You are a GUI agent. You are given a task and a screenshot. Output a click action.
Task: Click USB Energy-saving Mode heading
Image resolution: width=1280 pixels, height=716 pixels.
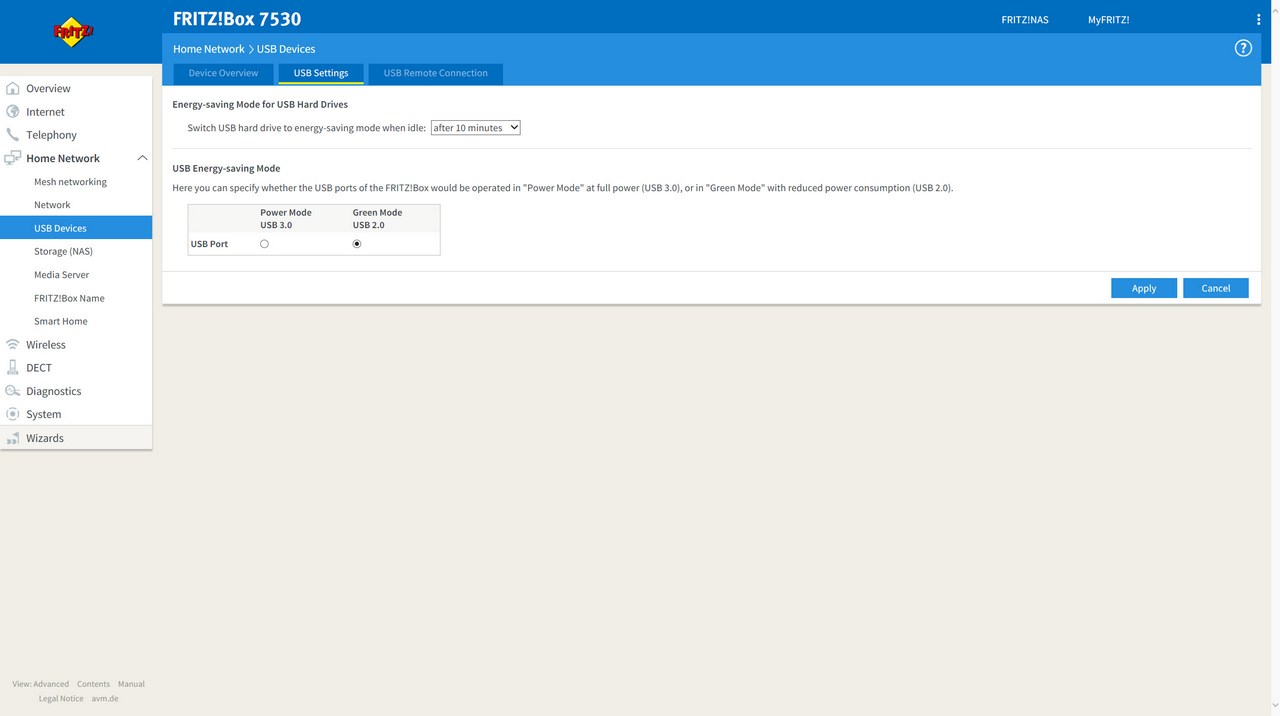click(x=226, y=169)
